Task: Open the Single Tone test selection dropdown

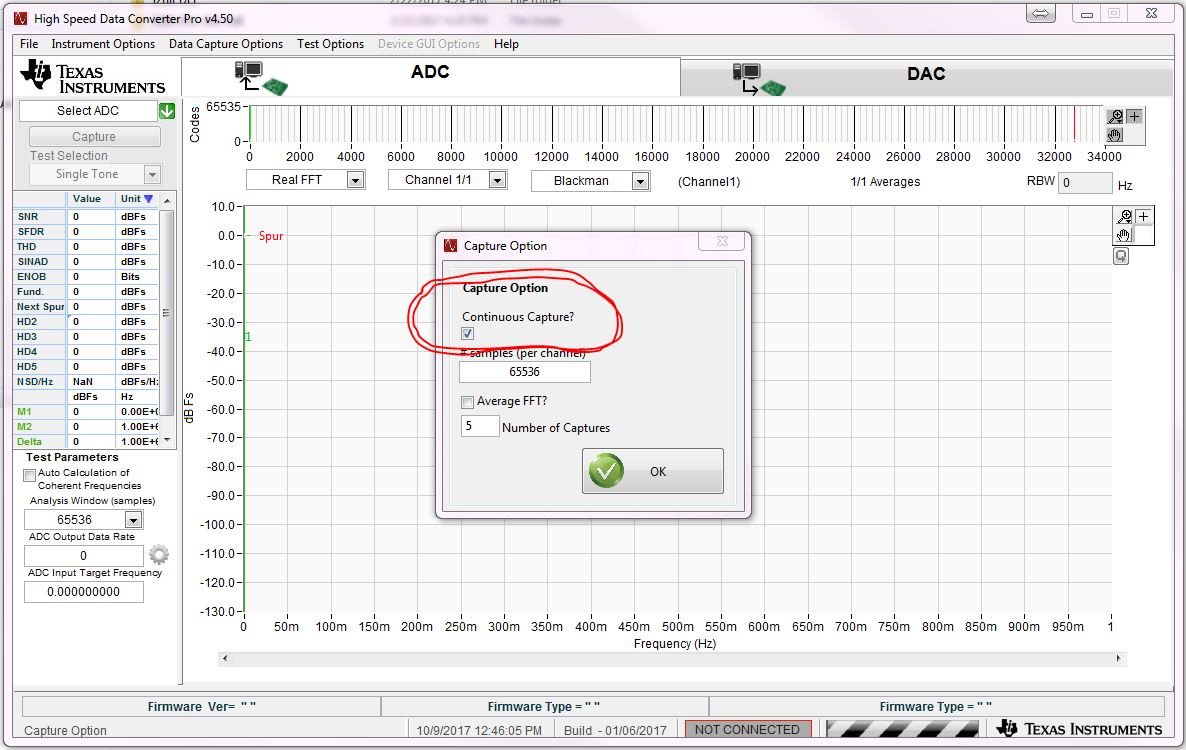Action: click(x=152, y=175)
